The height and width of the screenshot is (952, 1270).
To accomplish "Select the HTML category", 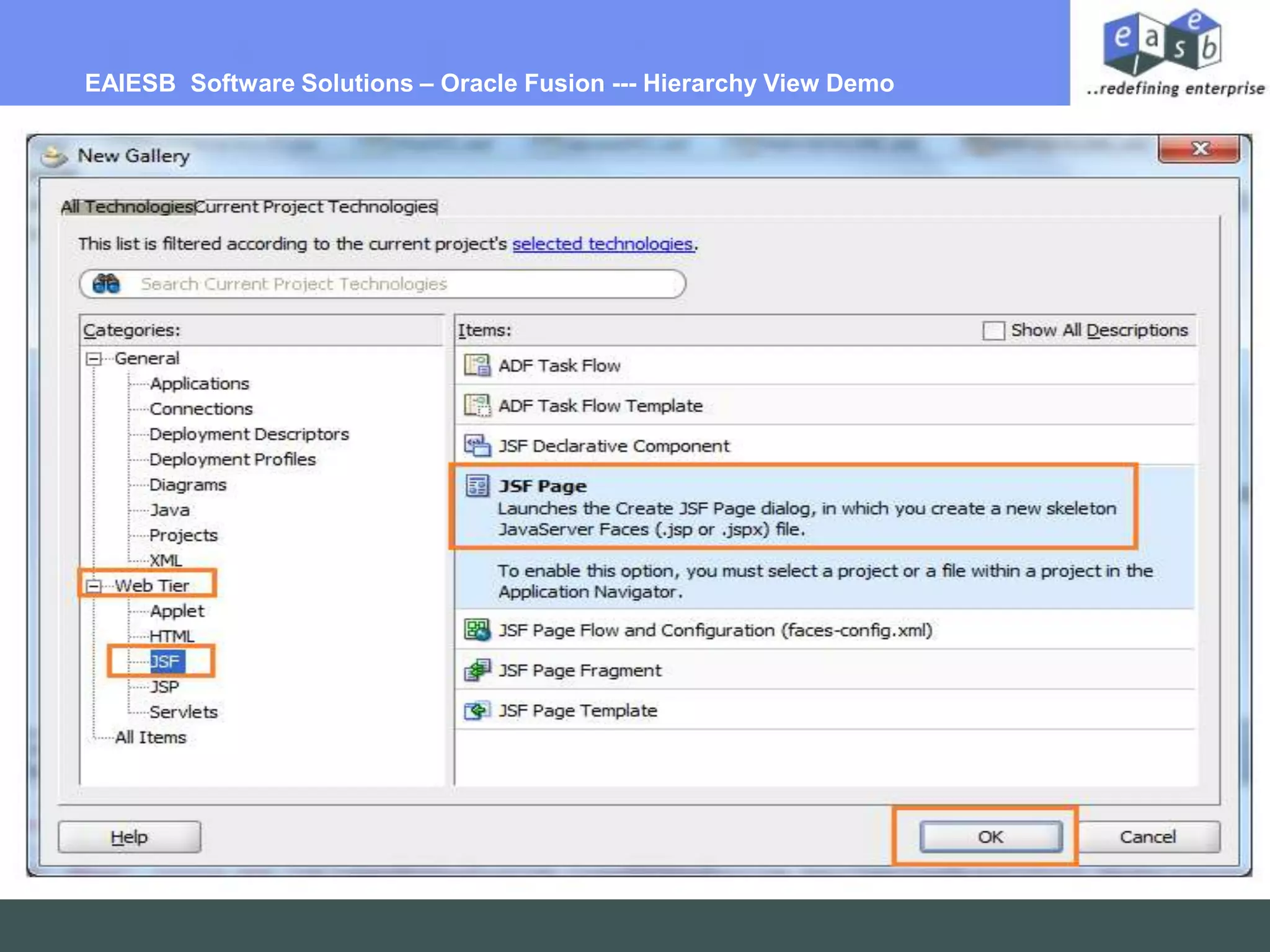I will [172, 637].
